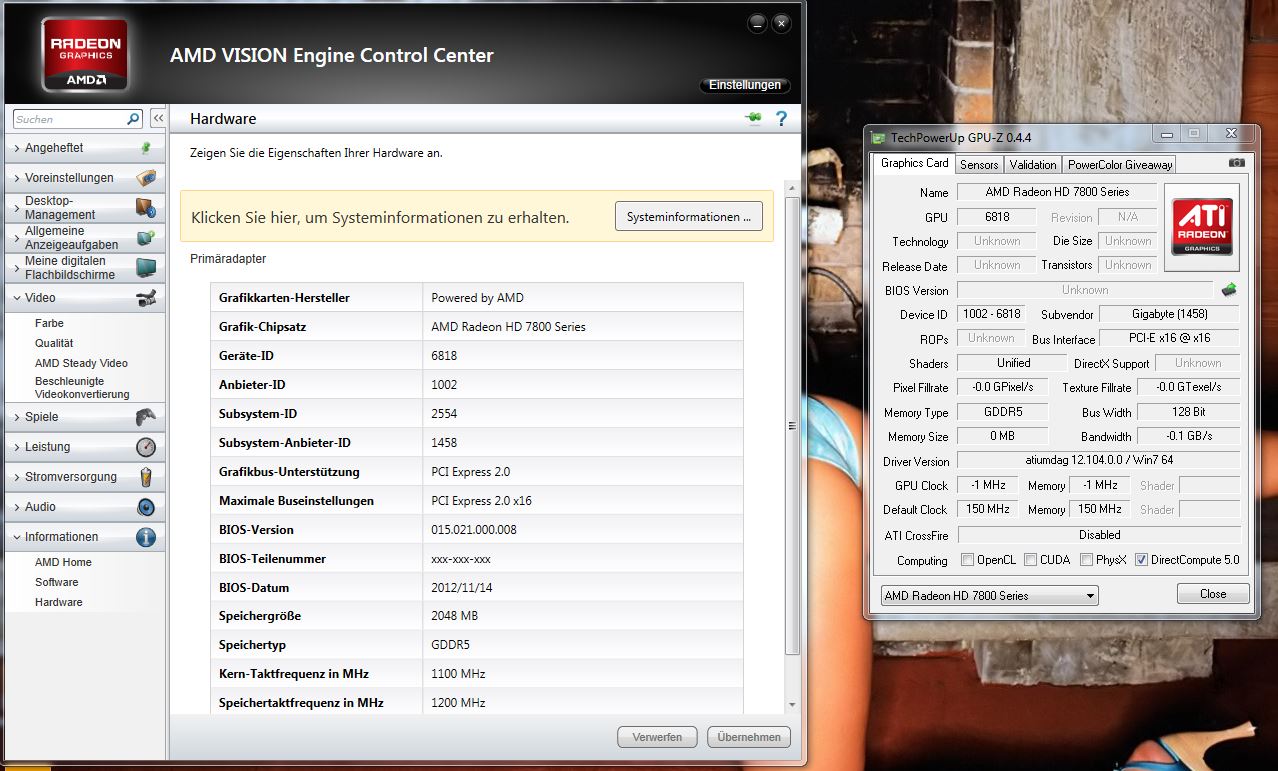Expand the Voreinstellungen section
The image size is (1278, 771).
point(83,178)
